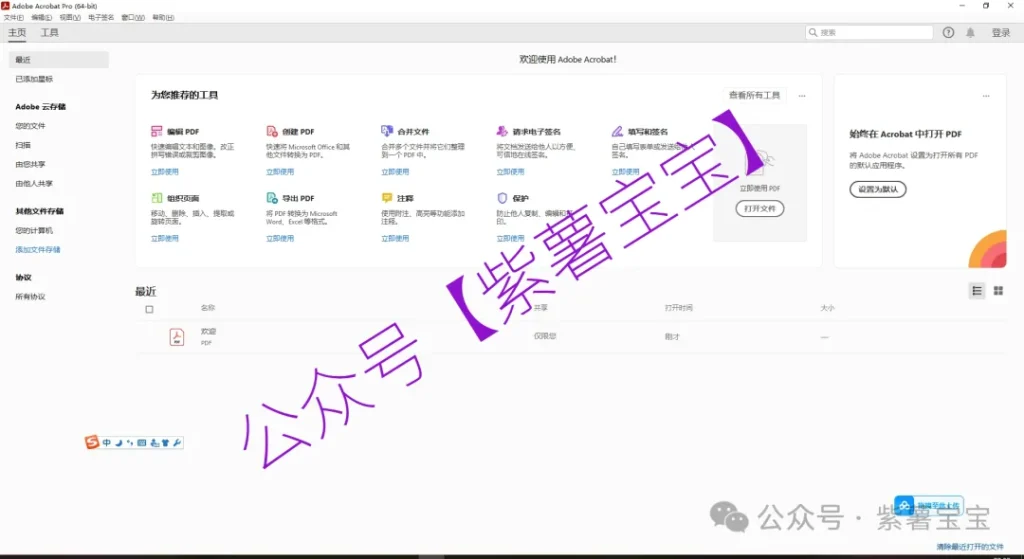Open the 填写和签名 tool icon
Screen dimensions: 1024x559
(618, 132)
